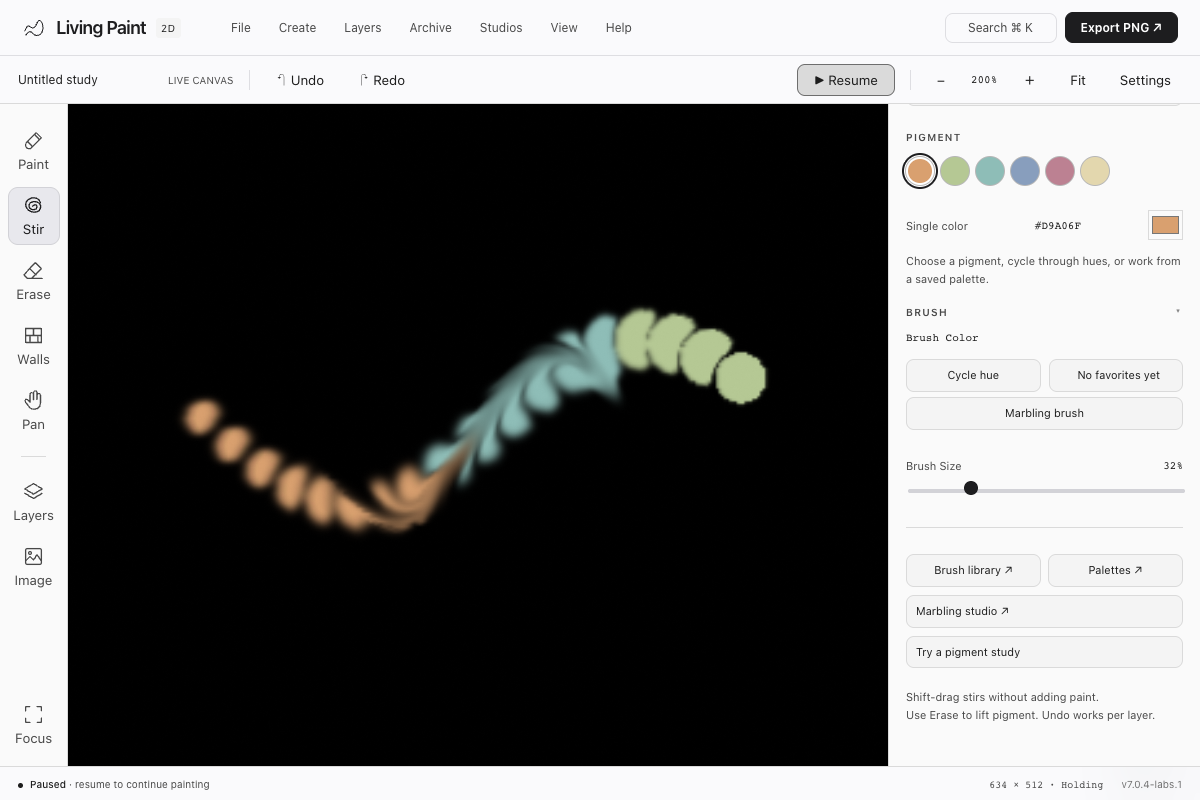The height and width of the screenshot is (800, 1200).
Task: Click the No favorites yet button
Action: 1116,375
